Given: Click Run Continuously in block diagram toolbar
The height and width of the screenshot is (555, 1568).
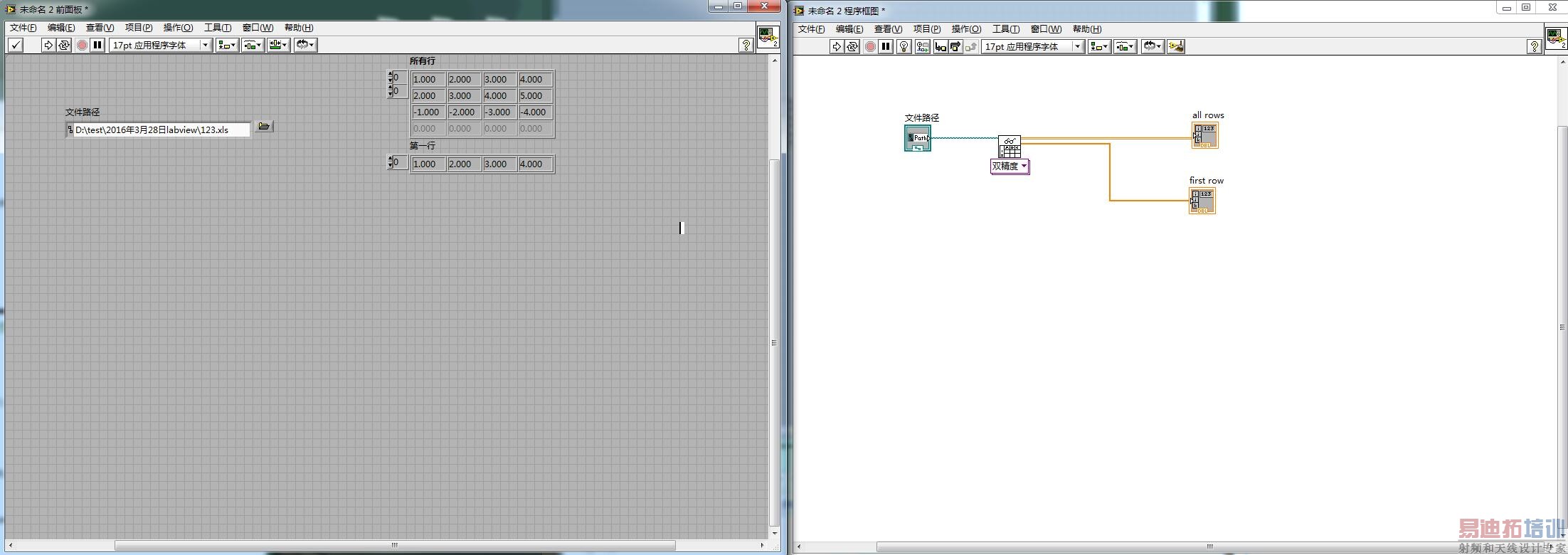Looking at the screenshot, I should click(852, 46).
